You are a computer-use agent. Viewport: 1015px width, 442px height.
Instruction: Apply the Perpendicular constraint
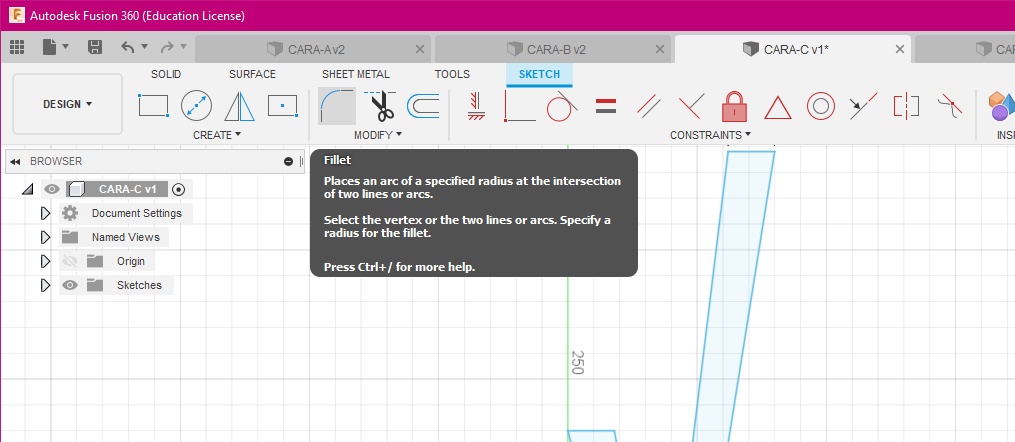[x=691, y=105]
